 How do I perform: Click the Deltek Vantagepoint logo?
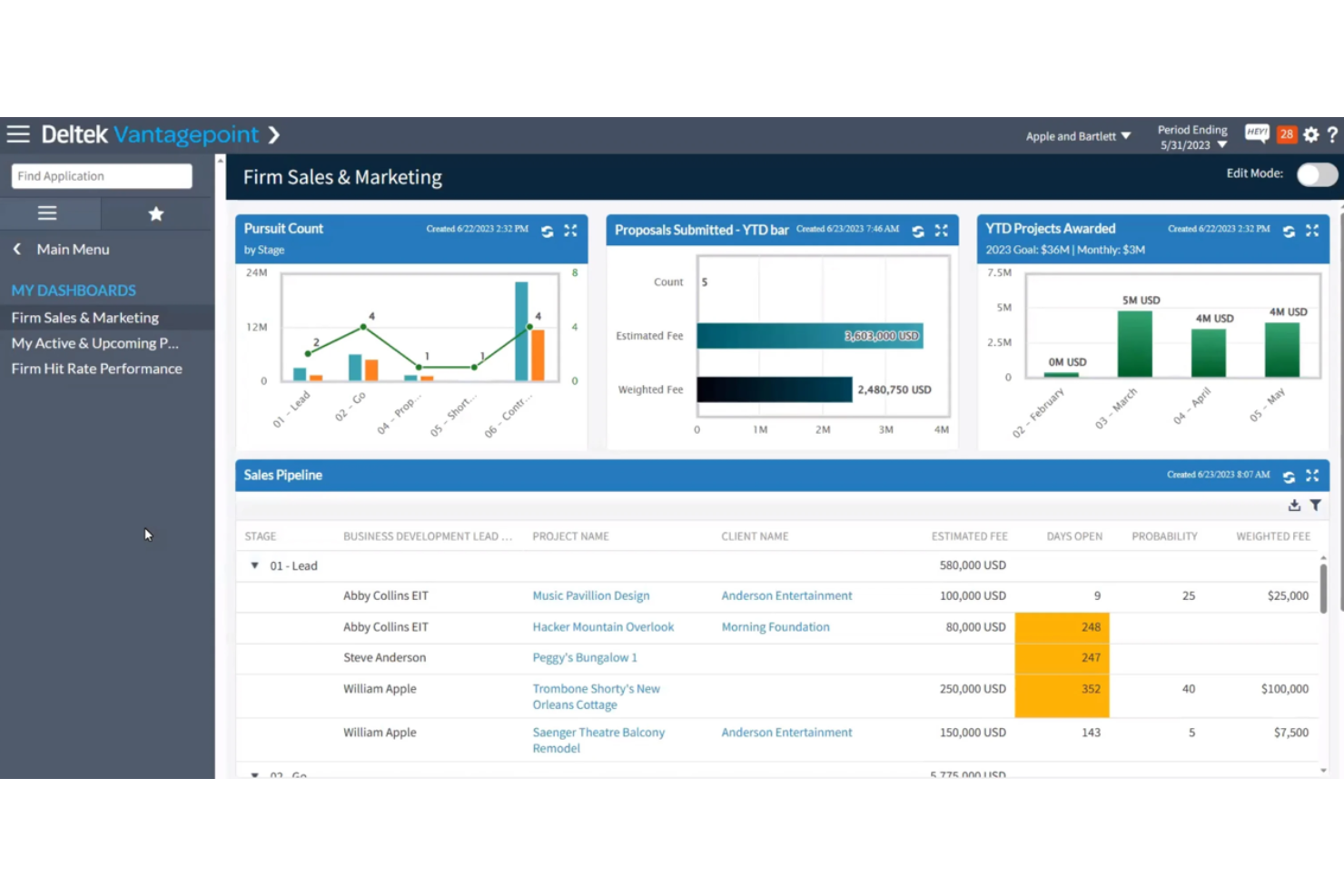150,135
